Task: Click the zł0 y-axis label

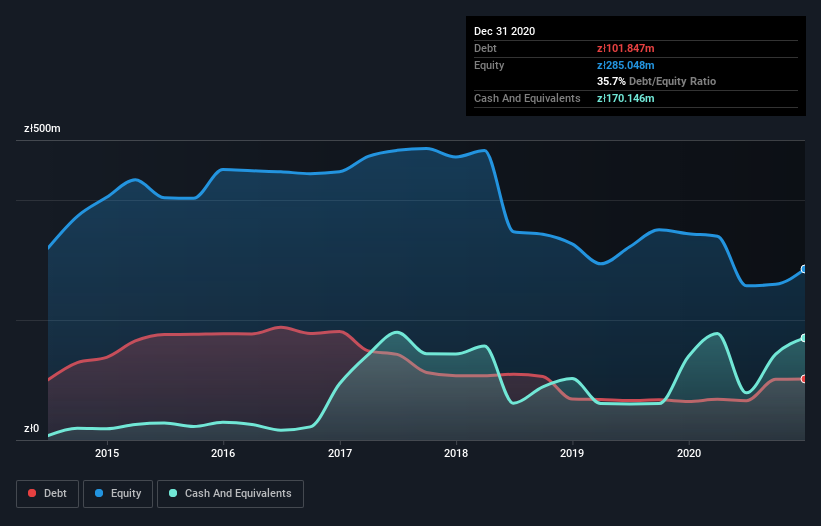Action: point(31,429)
